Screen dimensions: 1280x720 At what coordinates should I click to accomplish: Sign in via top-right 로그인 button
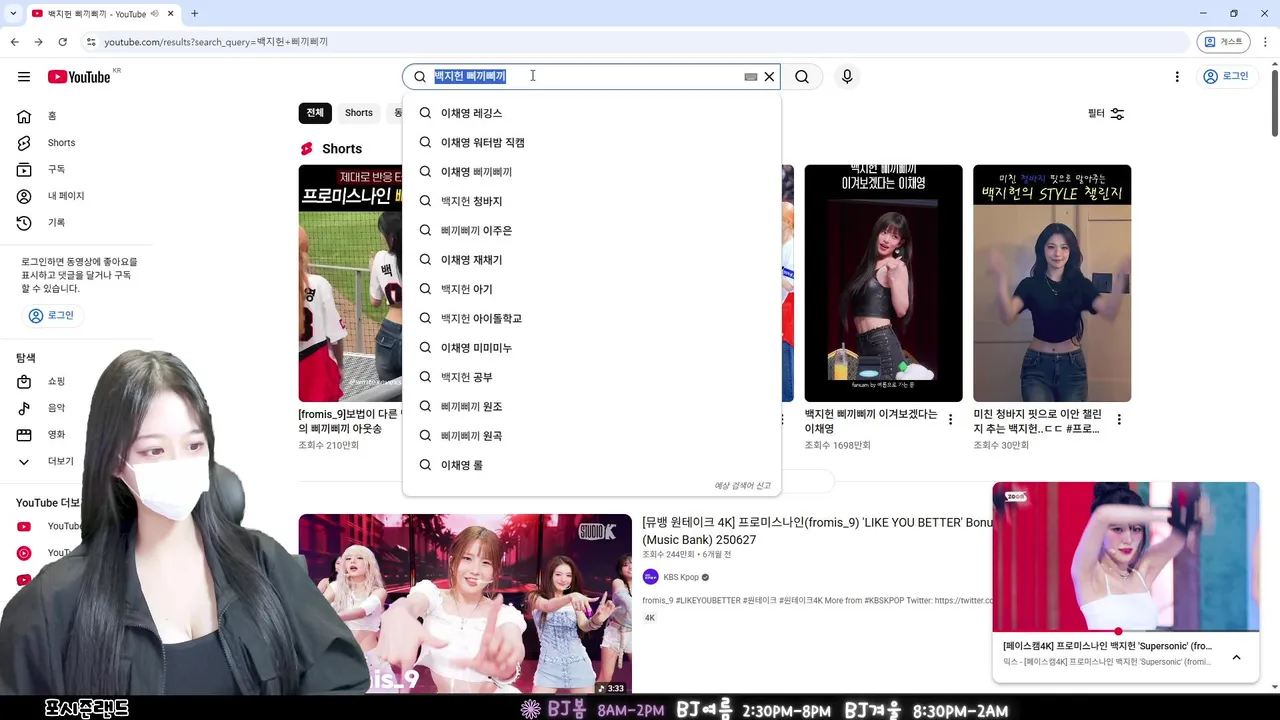point(1226,77)
